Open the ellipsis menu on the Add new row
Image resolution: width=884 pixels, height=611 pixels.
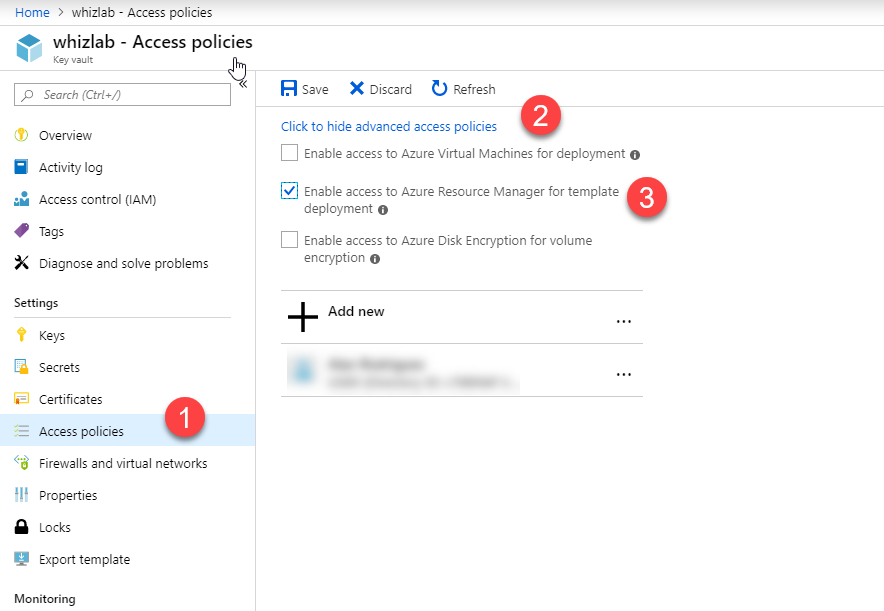pos(624,321)
